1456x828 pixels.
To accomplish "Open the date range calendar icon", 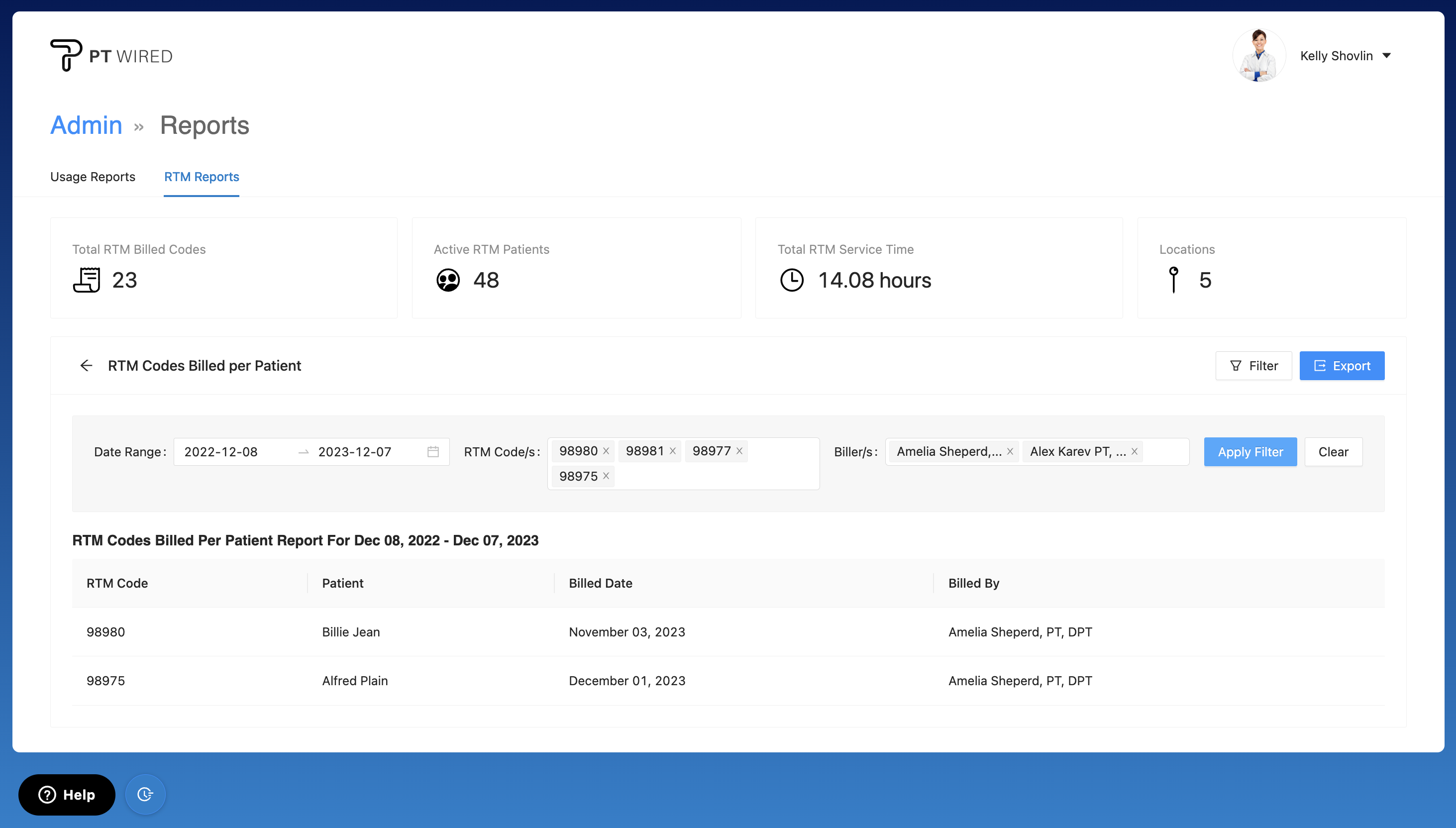I will [x=432, y=451].
